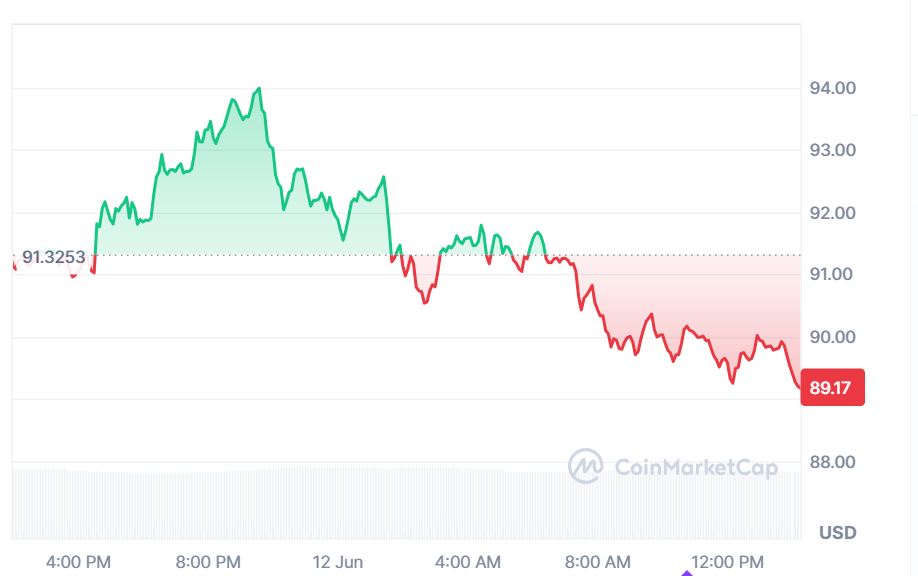Click the CoinMarketCap watermark logo icon
918x576 pixels.
coord(585,466)
